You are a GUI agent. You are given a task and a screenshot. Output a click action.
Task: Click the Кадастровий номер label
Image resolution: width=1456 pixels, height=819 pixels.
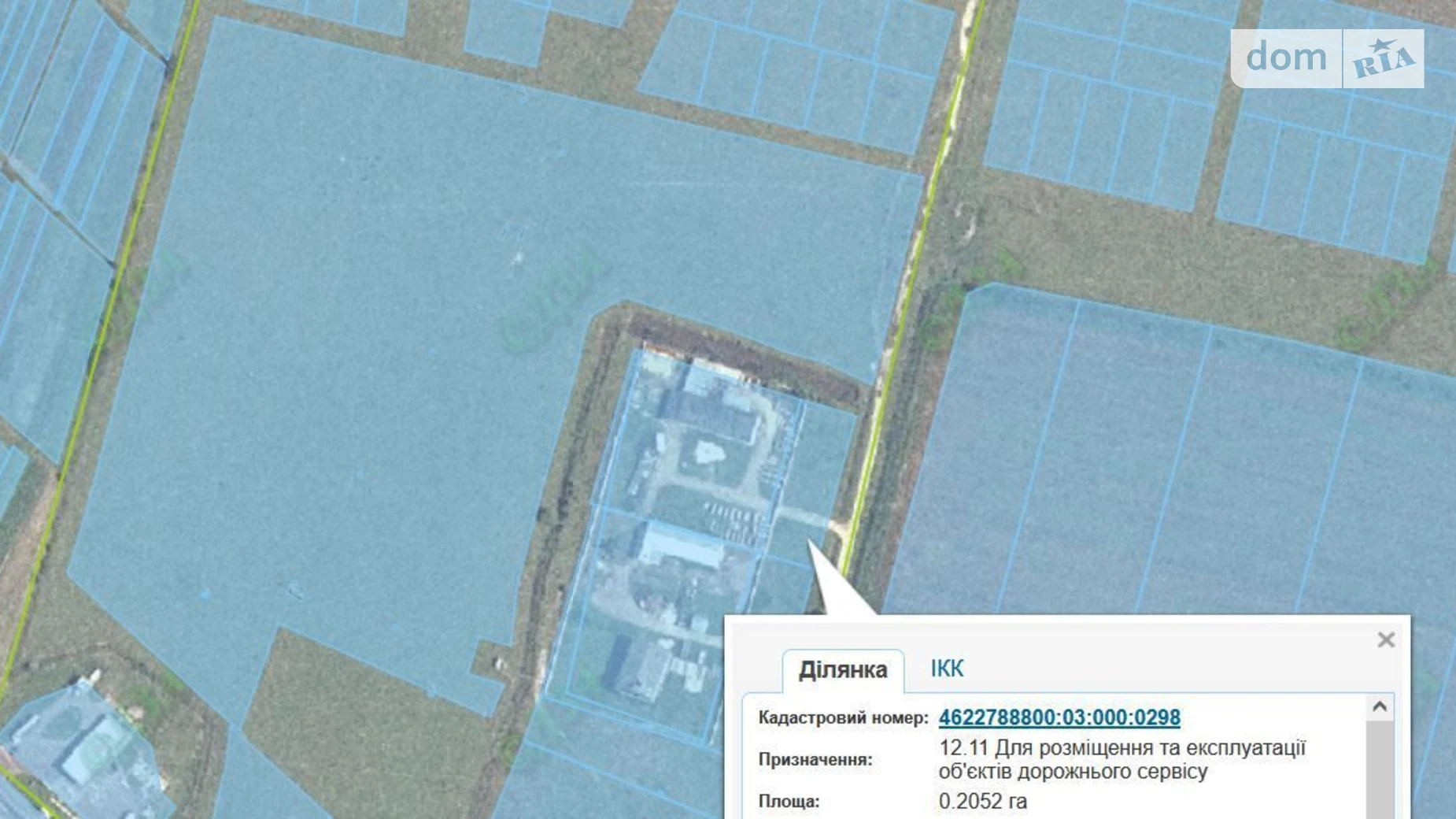click(x=842, y=717)
